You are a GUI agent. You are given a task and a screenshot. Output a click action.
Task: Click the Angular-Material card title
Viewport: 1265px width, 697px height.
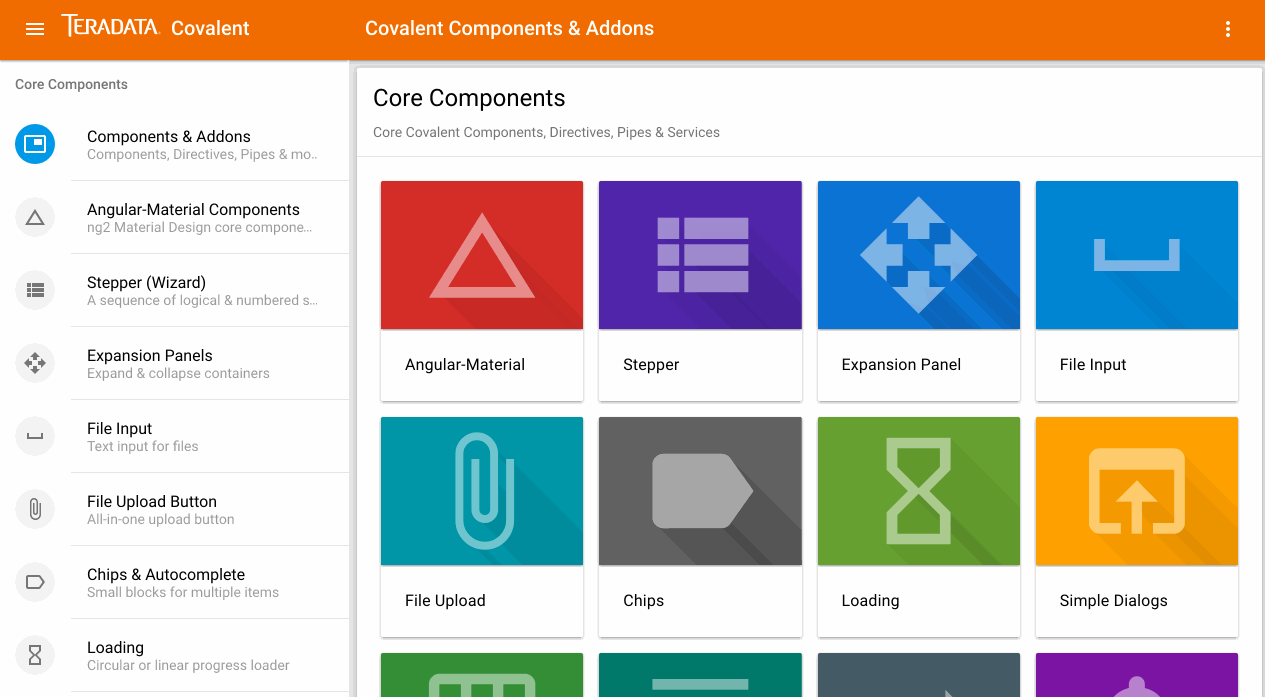pos(465,365)
